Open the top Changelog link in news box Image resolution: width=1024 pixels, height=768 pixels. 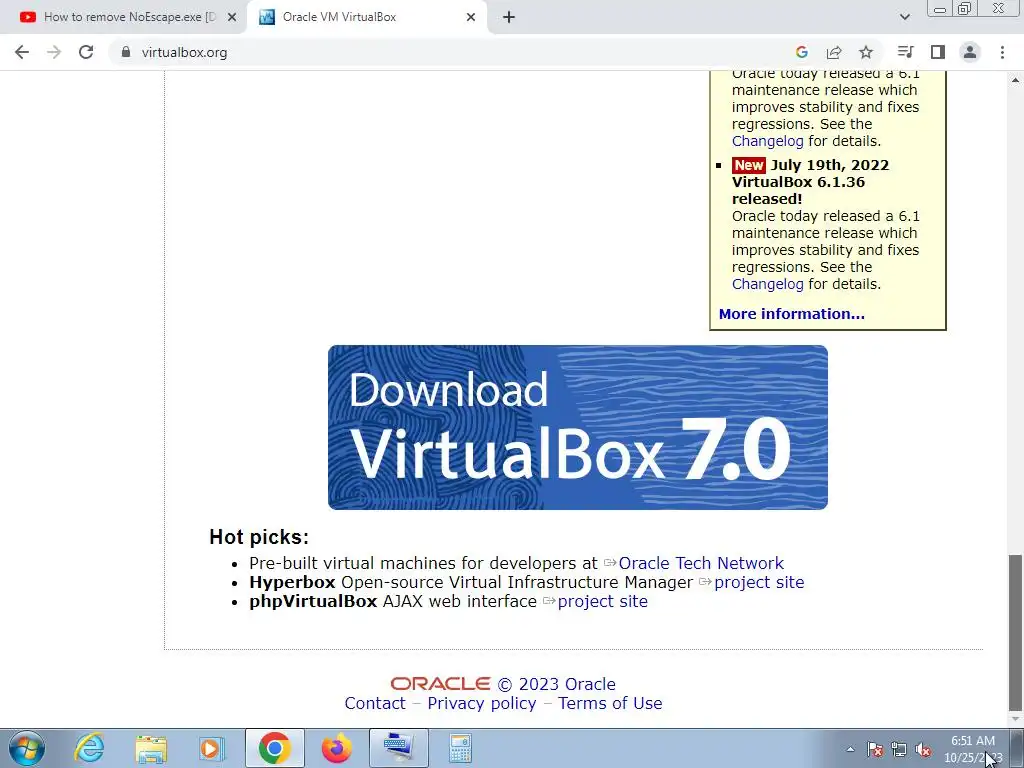(x=767, y=141)
